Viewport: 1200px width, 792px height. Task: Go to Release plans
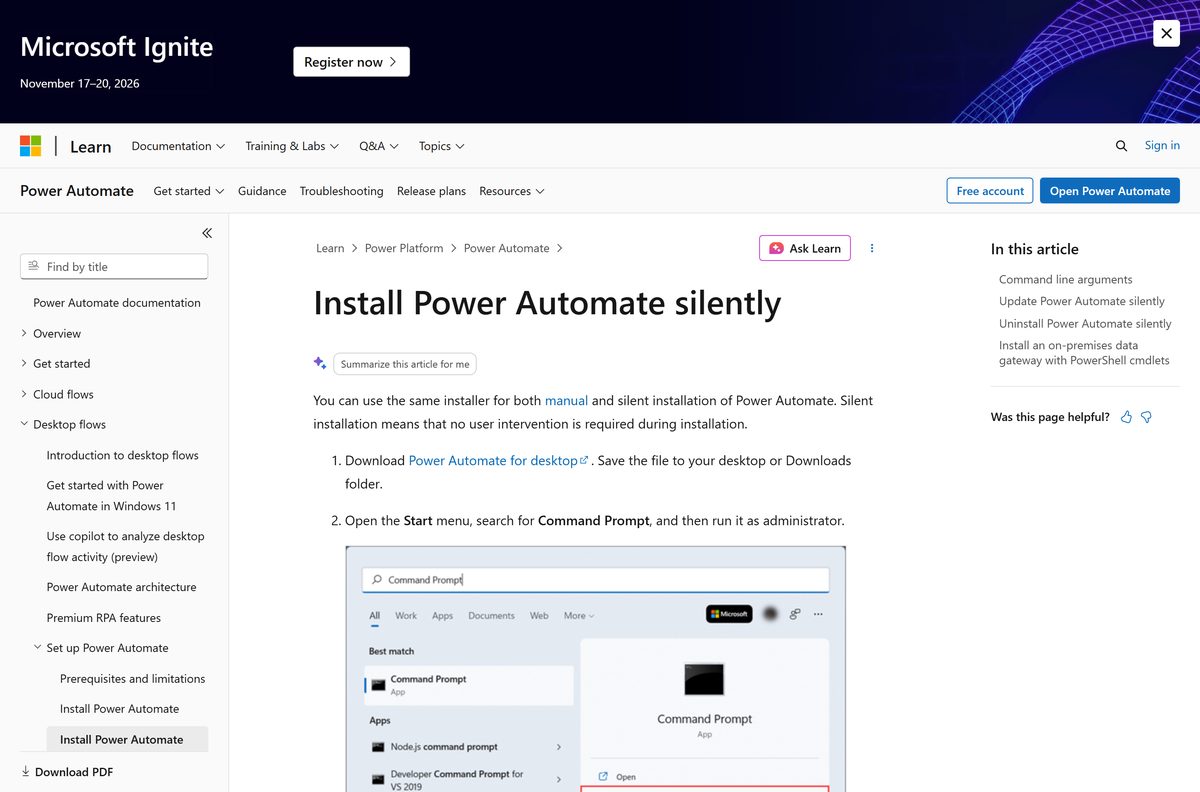point(431,191)
